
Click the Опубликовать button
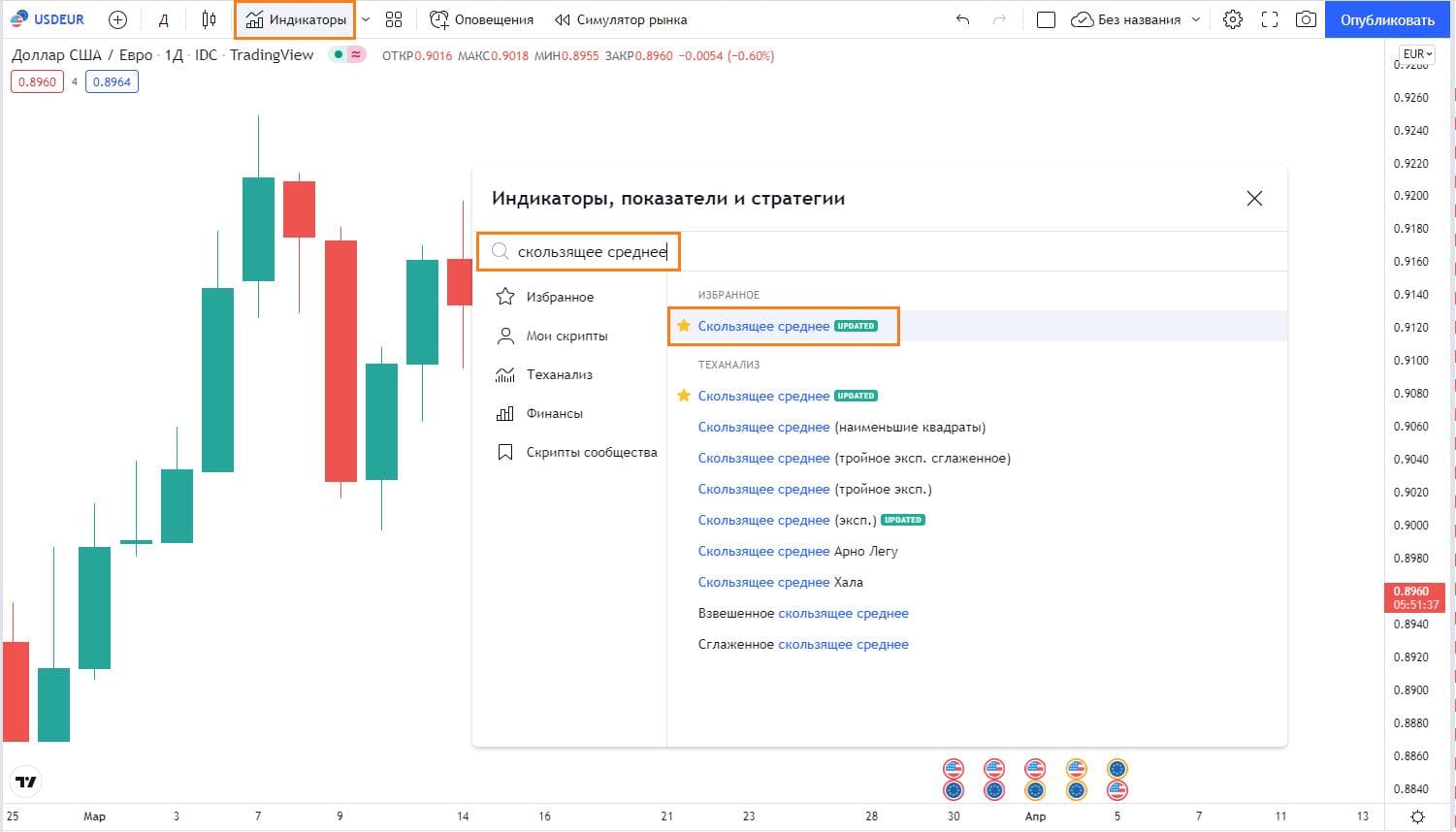point(1387,19)
